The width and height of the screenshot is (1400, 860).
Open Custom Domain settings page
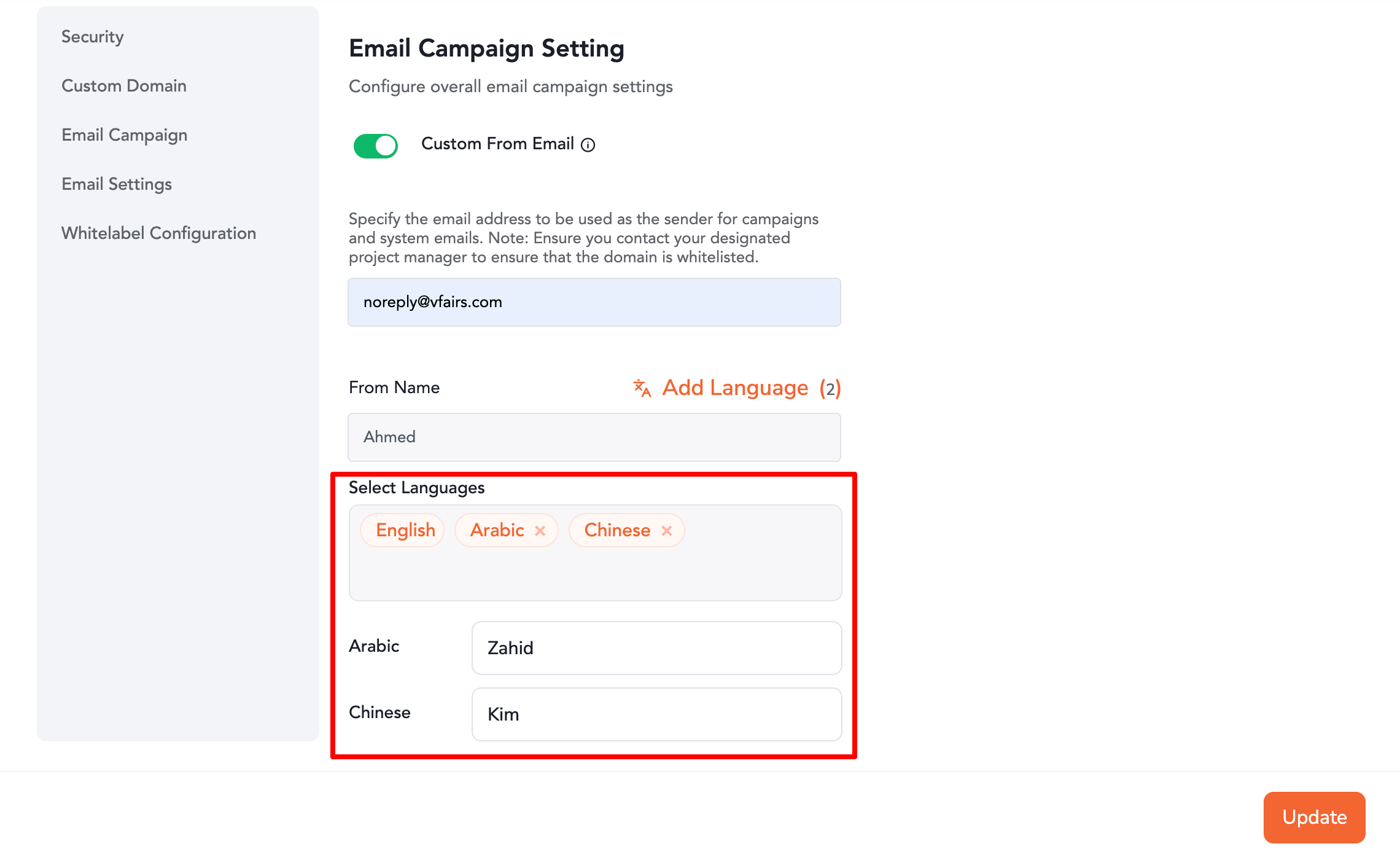coord(124,86)
